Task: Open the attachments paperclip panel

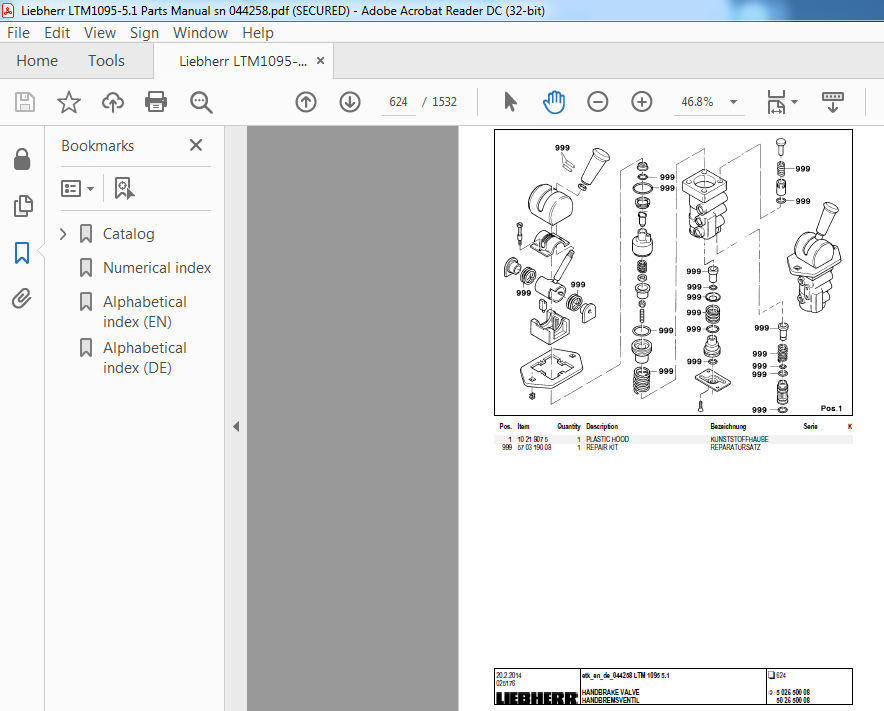Action: coord(22,299)
